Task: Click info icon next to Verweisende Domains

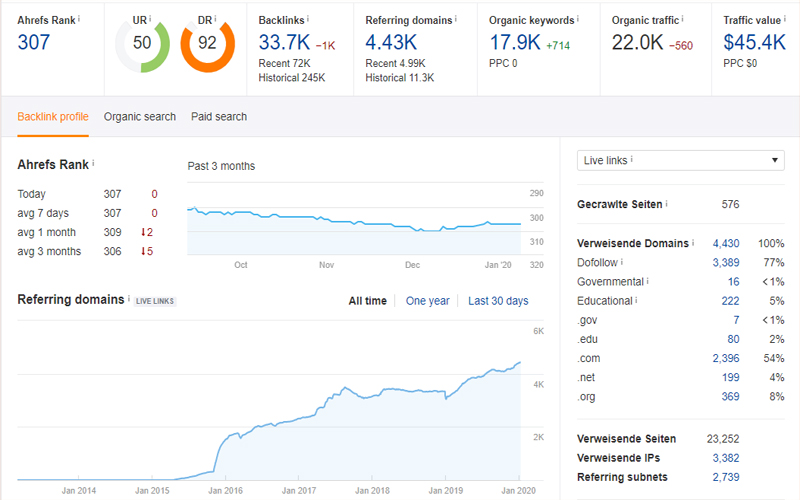Action: point(693,242)
